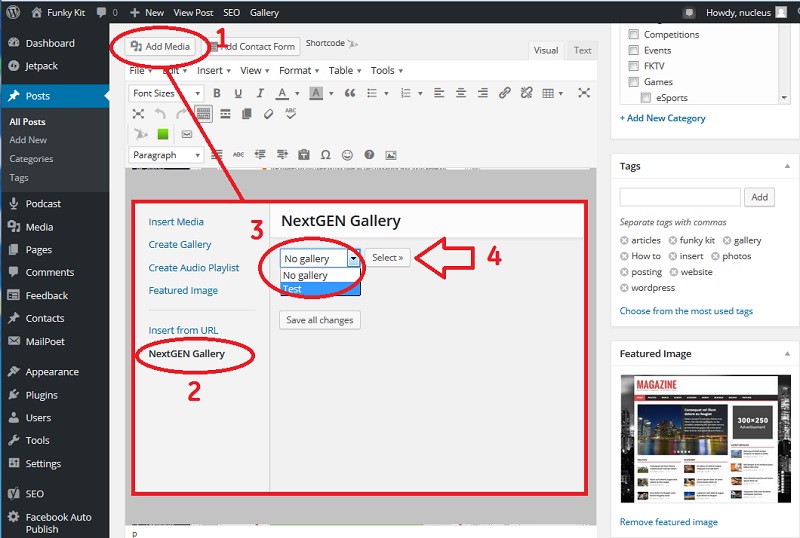The image size is (800, 538).
Task: Choose the 'Test' gallery option
Action: (x=320, y=289)
